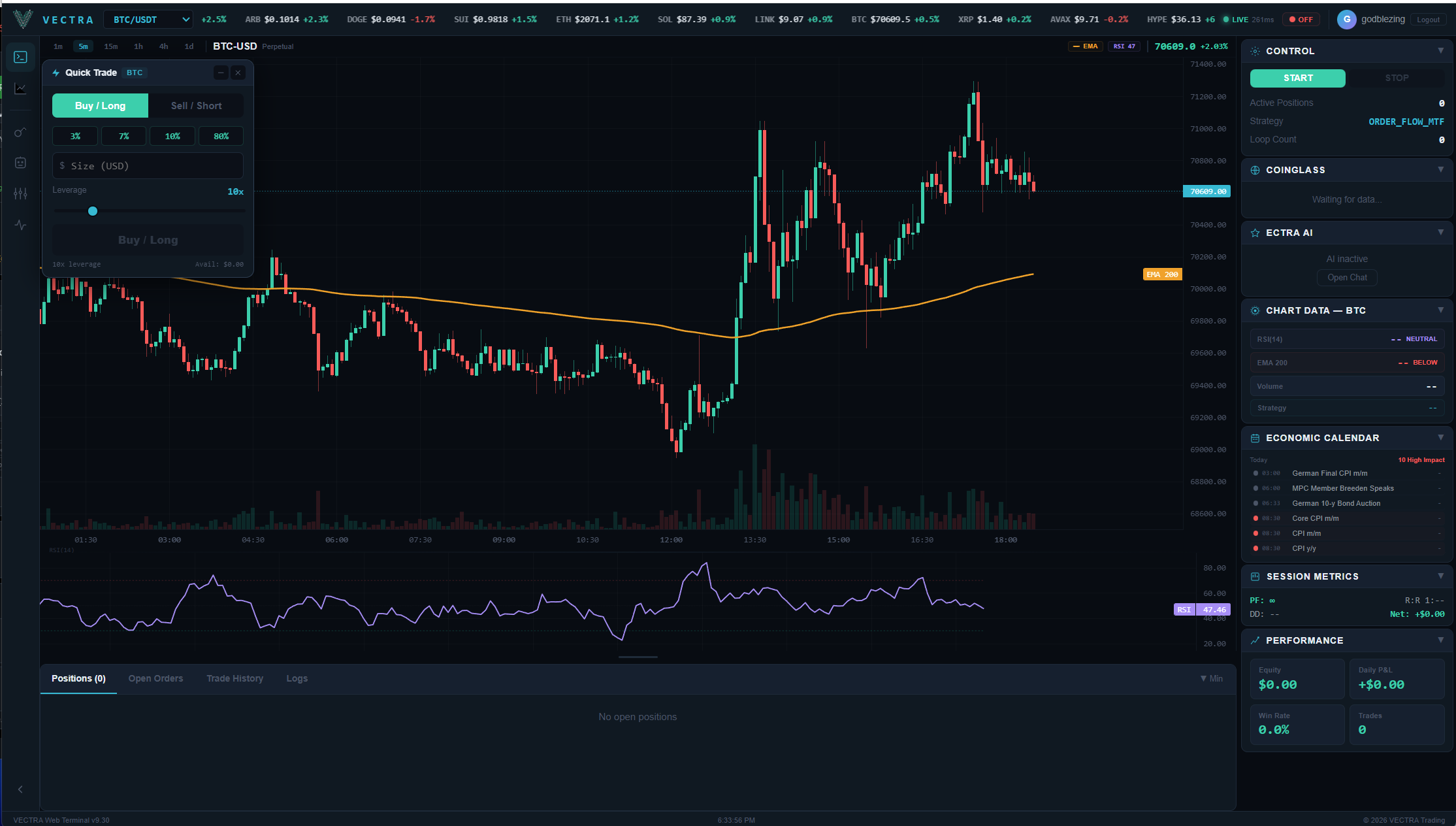Screen dimensions: 1456x826
Task: Collapse the ECONOMIC CALENDAR panel
Action: (1440, 438)
